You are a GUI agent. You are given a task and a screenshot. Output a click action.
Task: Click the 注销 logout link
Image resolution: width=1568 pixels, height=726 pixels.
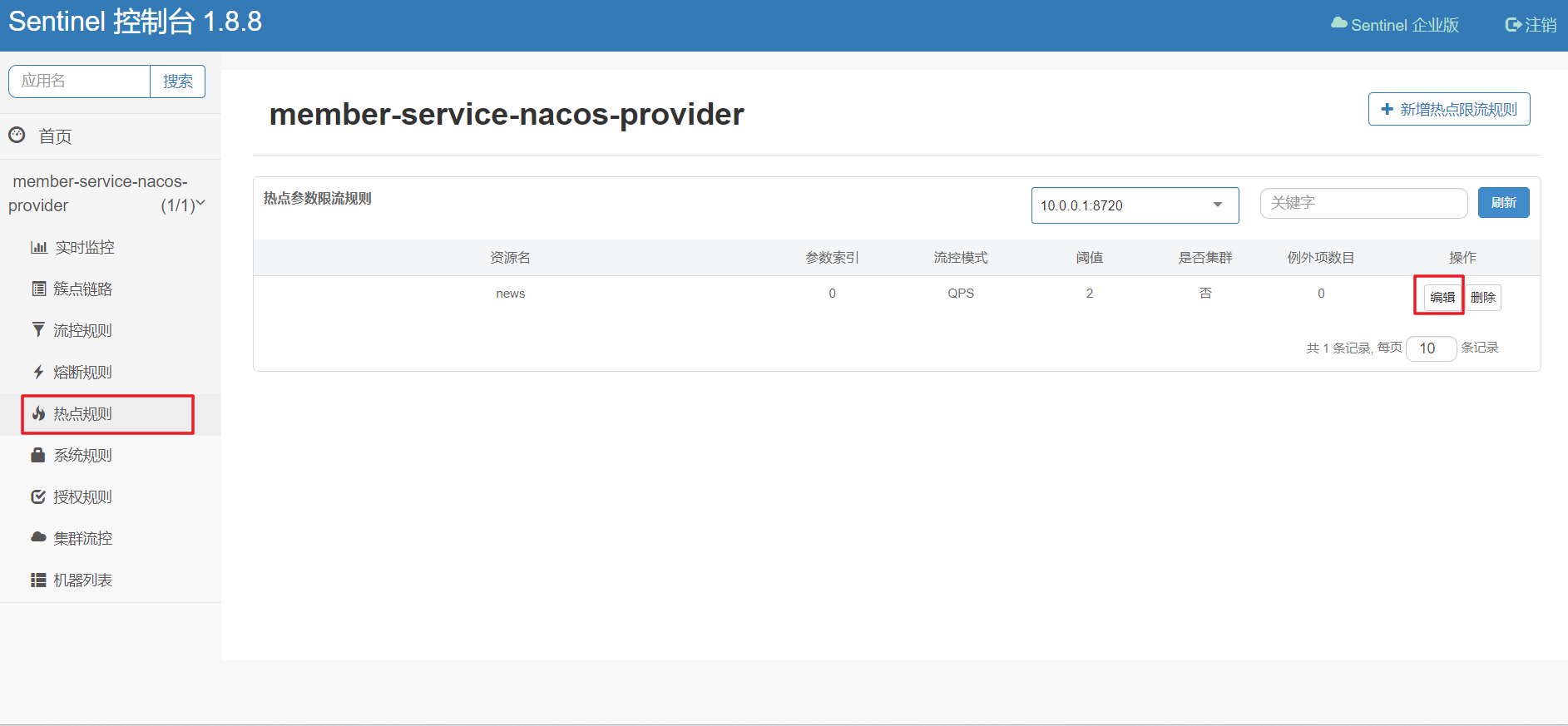(x=1531, y=25)
